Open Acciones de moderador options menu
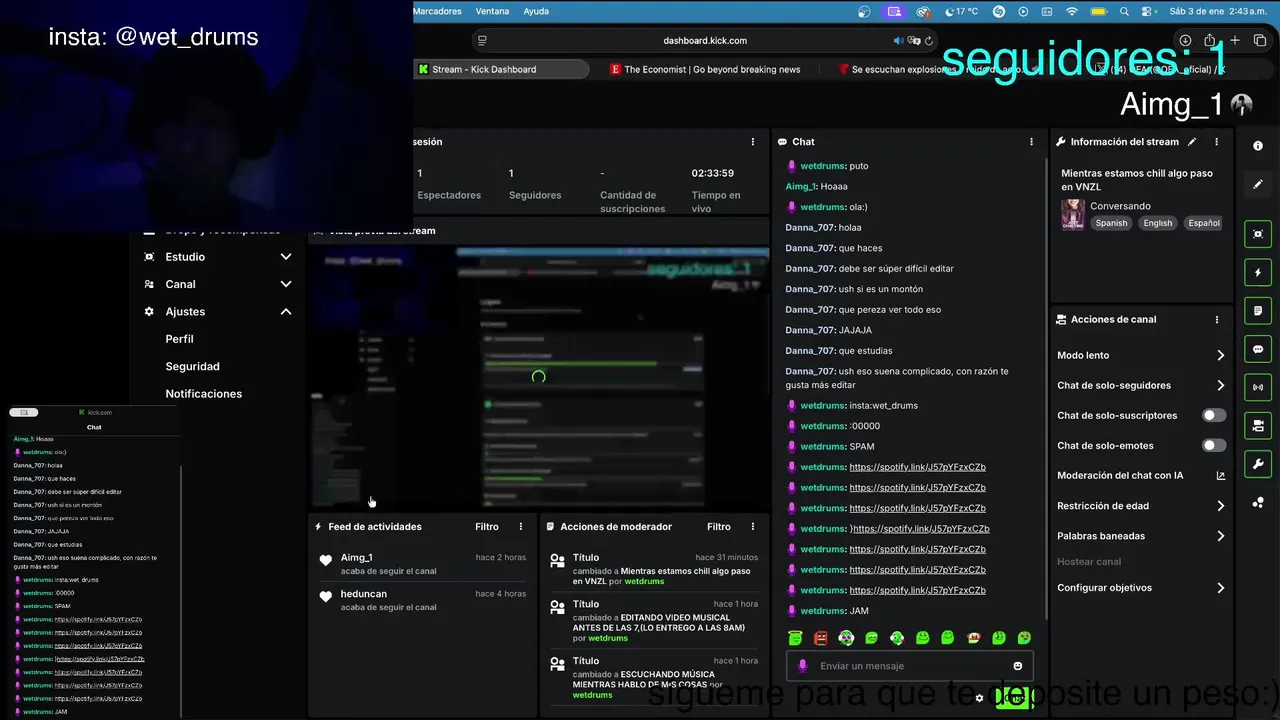The width and height of the screenshot is (1280, 720). (x=752, y=527)
